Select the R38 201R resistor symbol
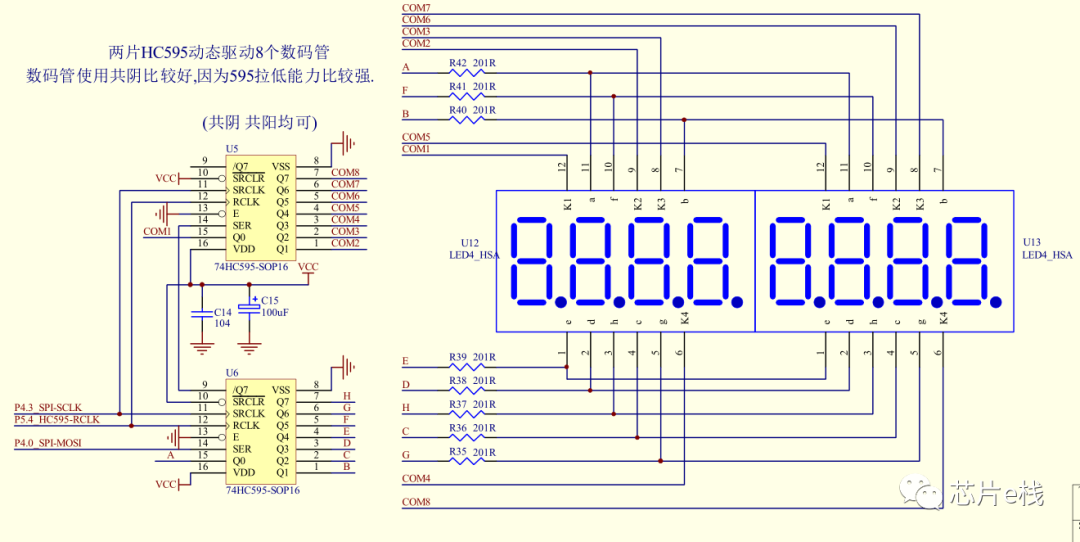The height and width of the screenshot is (542, 1080). [466, 390]
